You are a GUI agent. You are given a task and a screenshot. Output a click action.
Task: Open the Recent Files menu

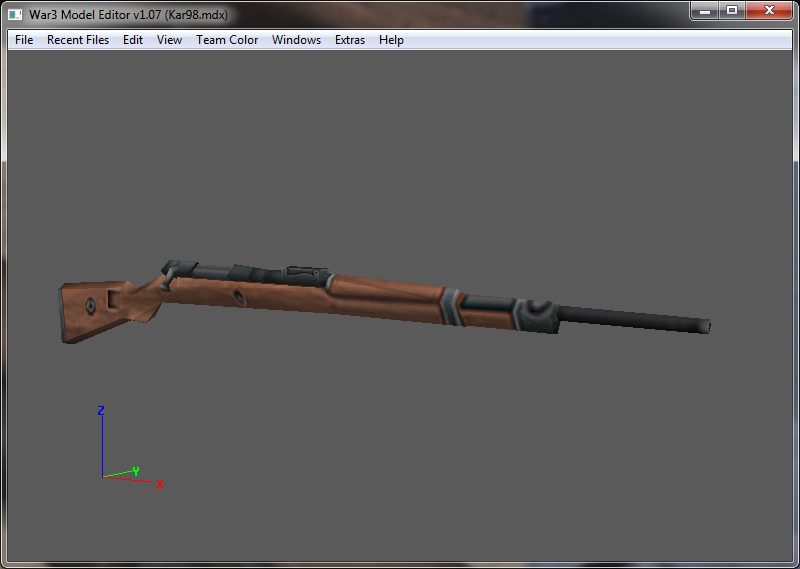pos(78,40)
